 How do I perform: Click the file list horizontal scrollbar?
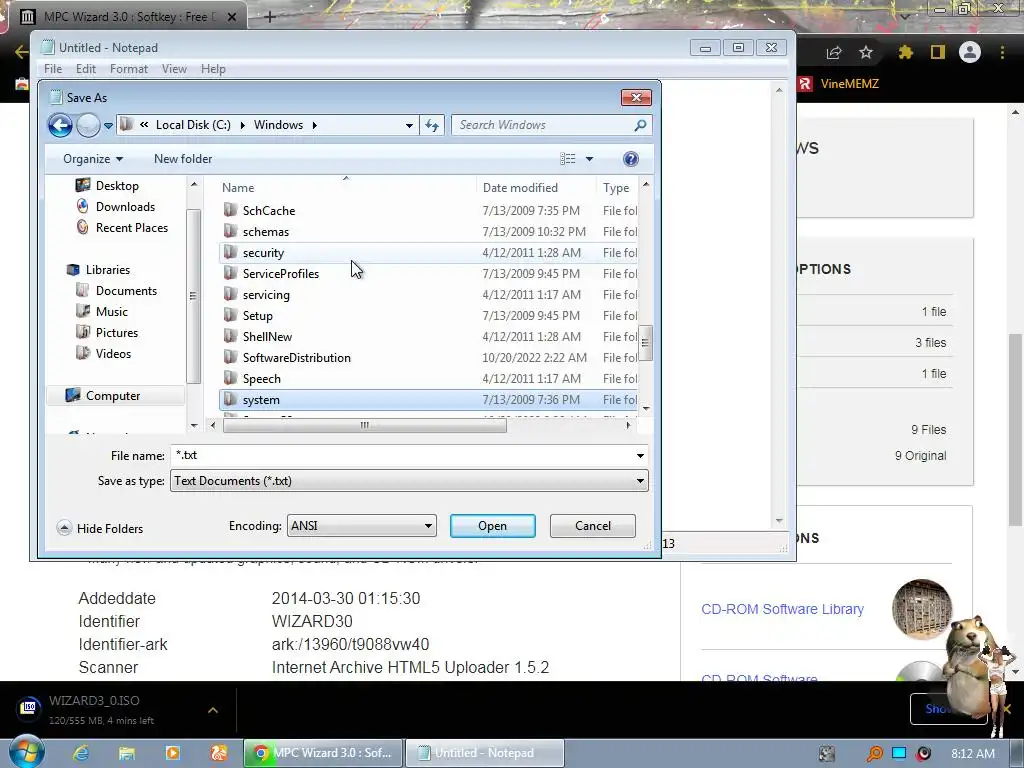pyautogui.click(x=364, y=425)
